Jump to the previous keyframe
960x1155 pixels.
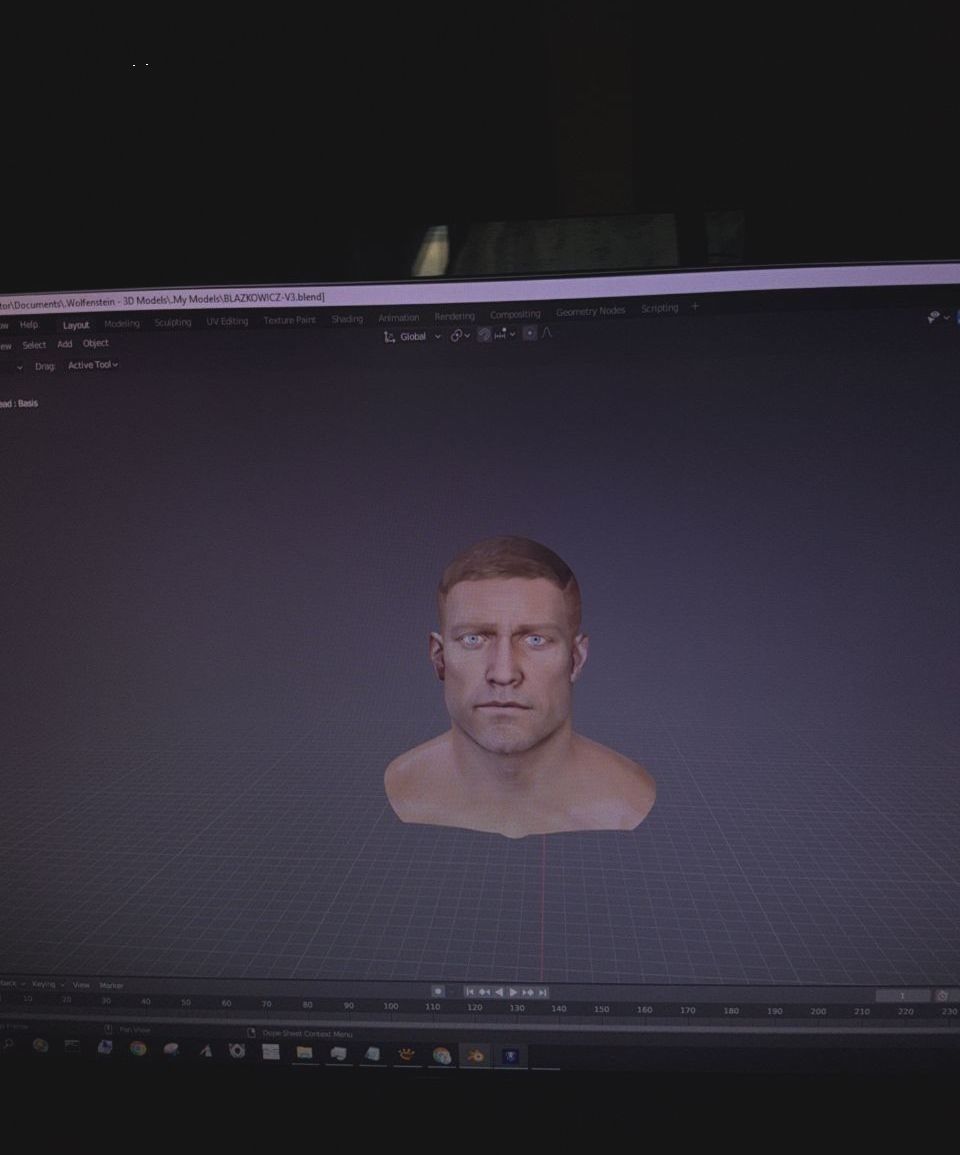point(484,992)
